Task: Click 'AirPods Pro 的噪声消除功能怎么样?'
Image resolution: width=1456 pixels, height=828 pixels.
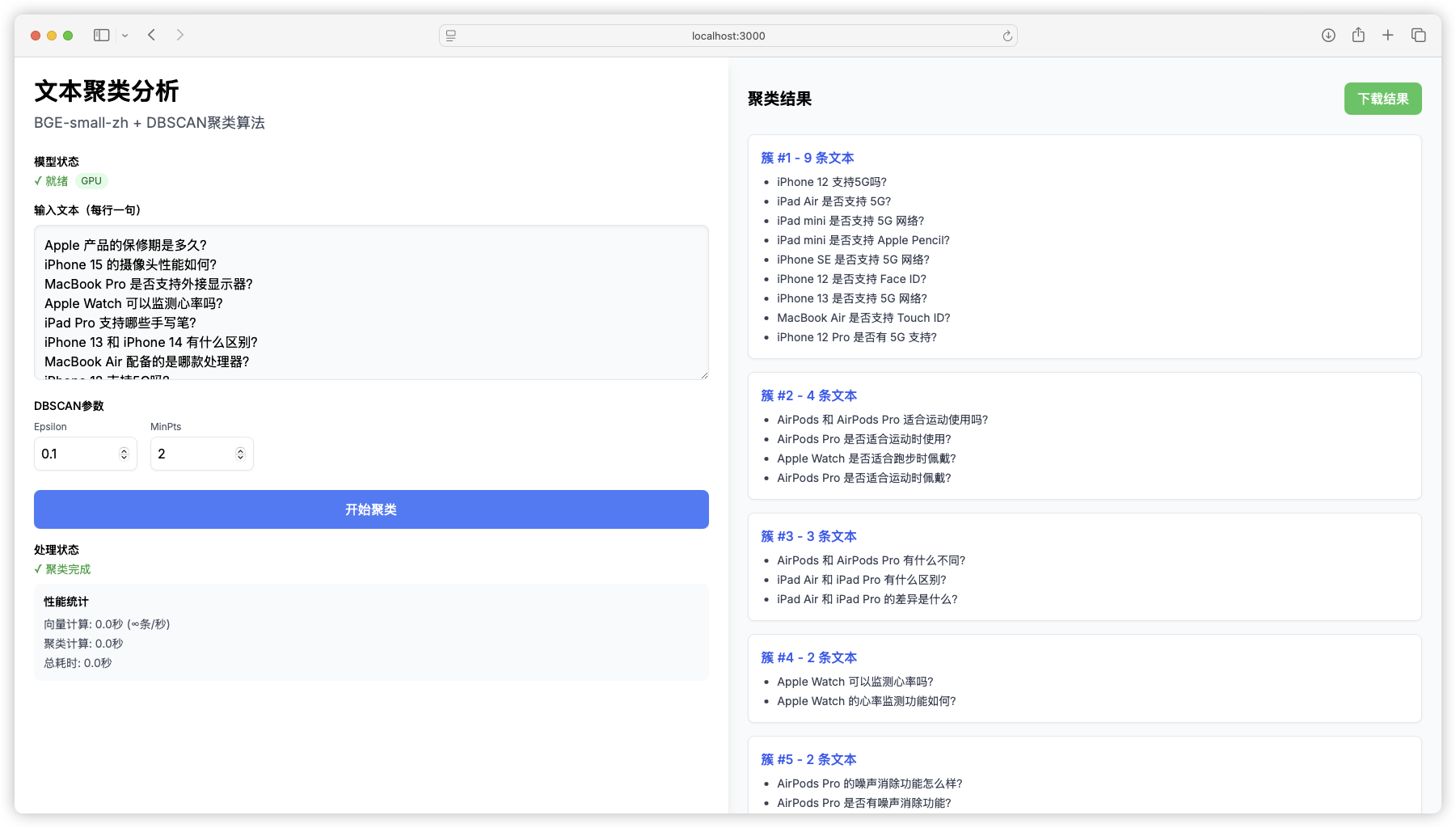Action: (x=869, y=784)
